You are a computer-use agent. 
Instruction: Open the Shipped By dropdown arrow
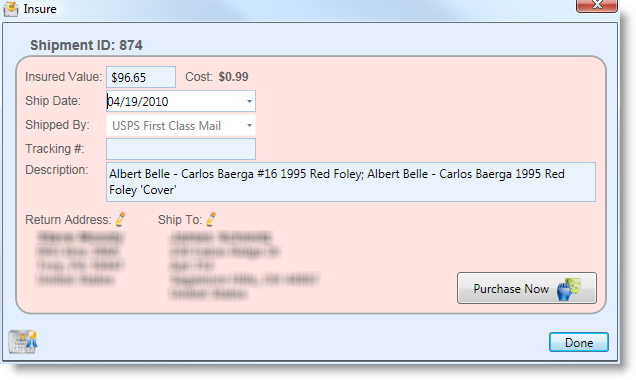(x=249, y=125)
